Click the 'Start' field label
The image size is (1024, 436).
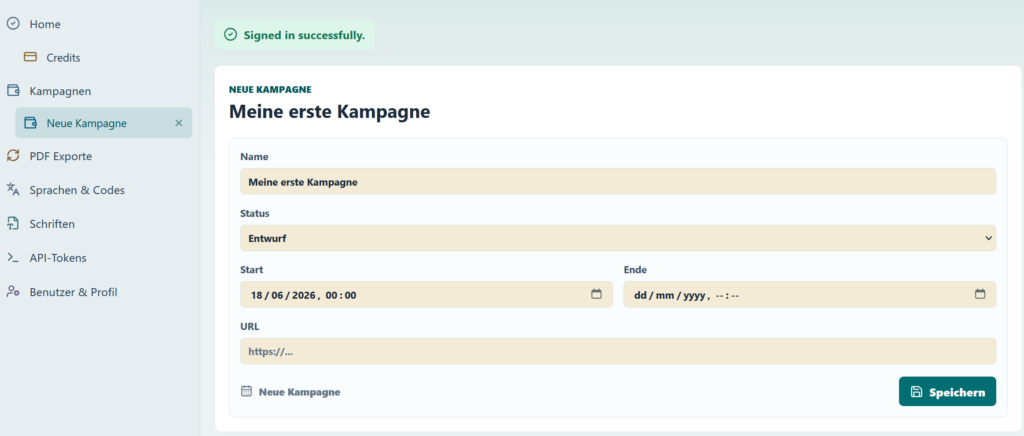(x=251, y=270)
